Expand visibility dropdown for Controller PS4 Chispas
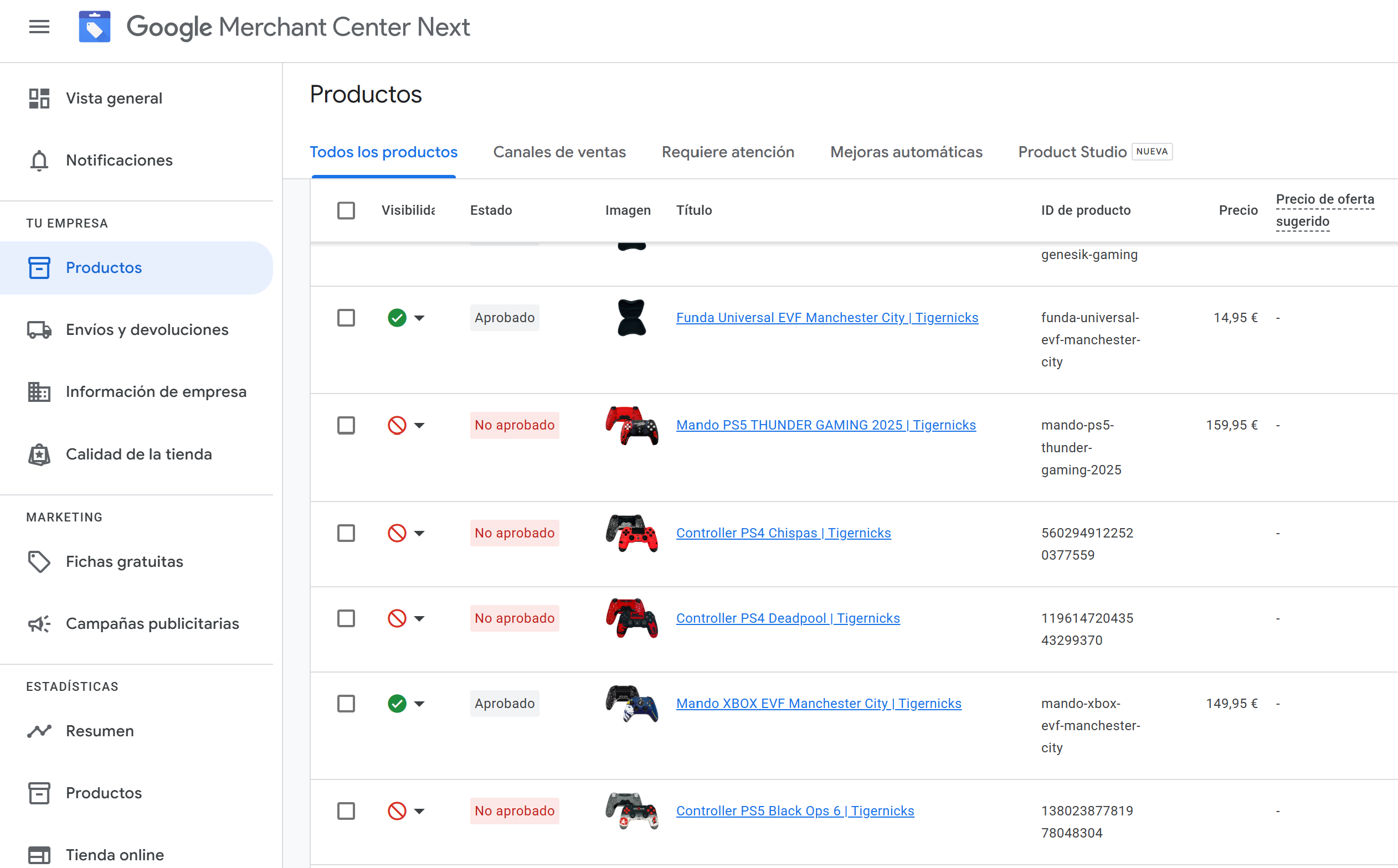 (x=419, y=533)
